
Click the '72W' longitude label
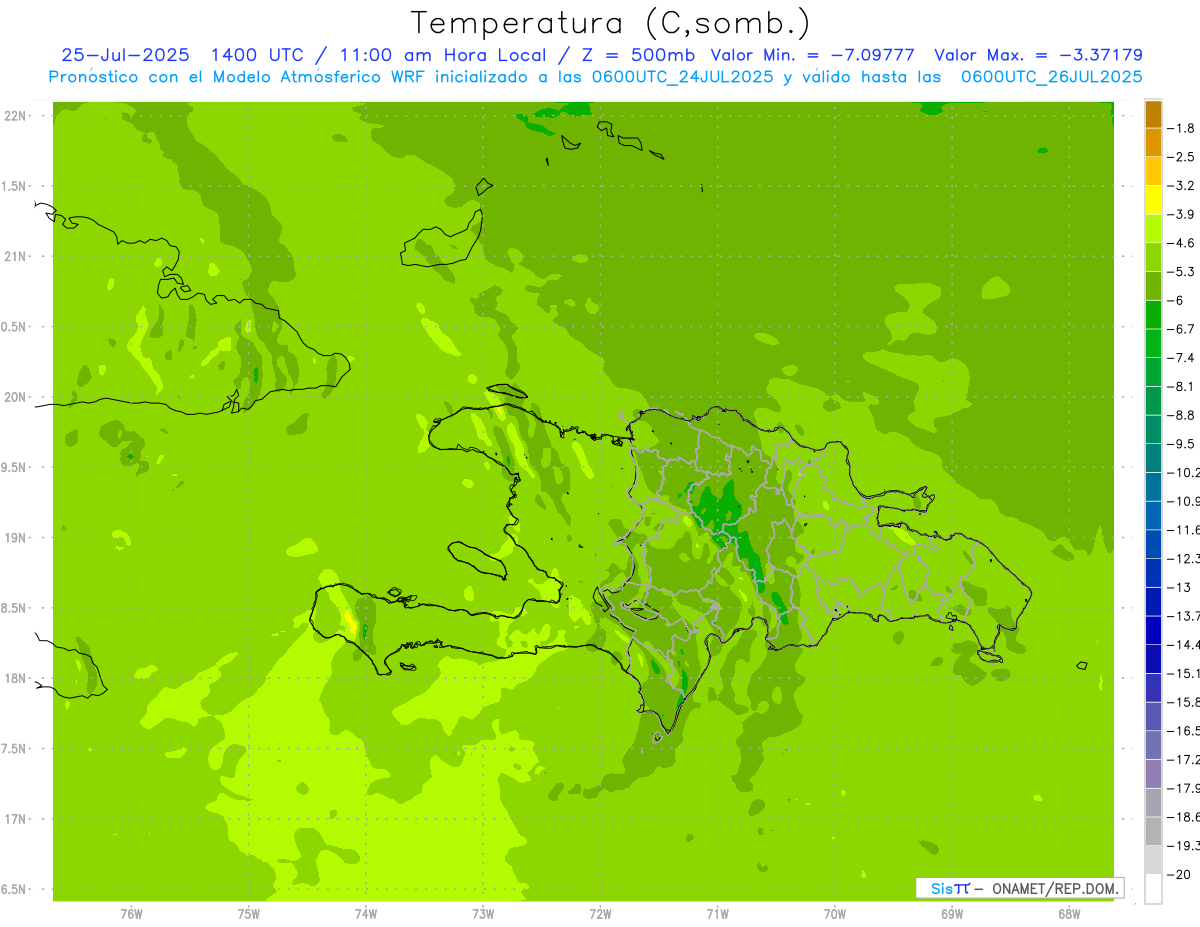pos(600,914)
